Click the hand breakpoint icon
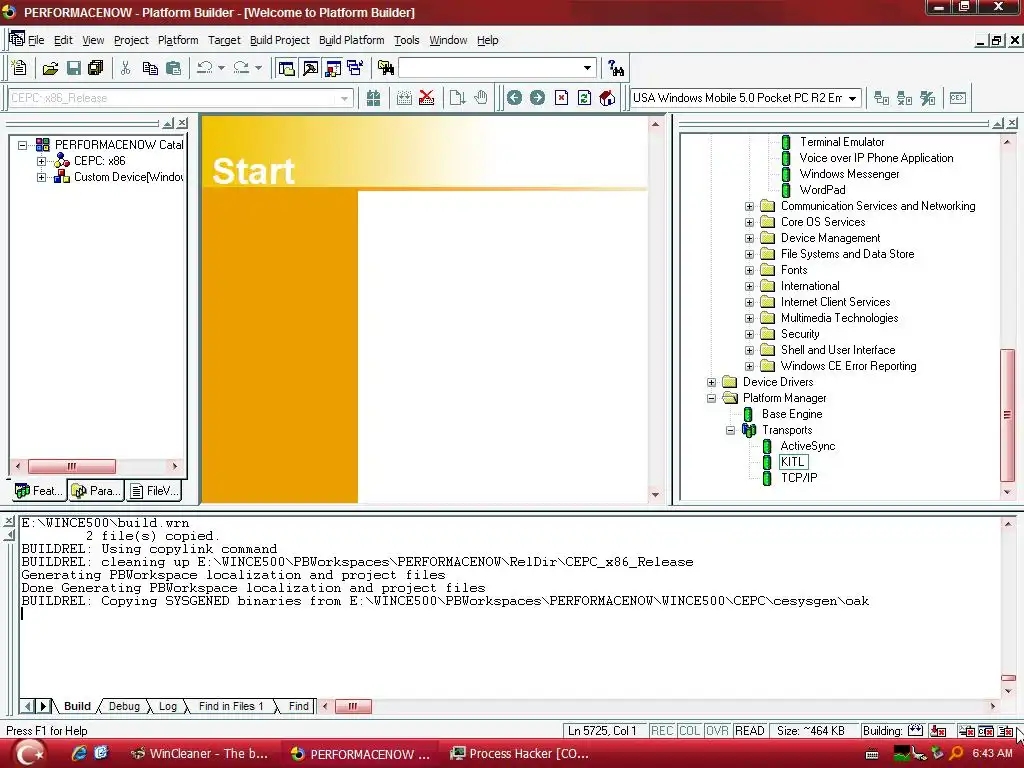Viewport: 1024px width, 768px height. tap(481, 98)
